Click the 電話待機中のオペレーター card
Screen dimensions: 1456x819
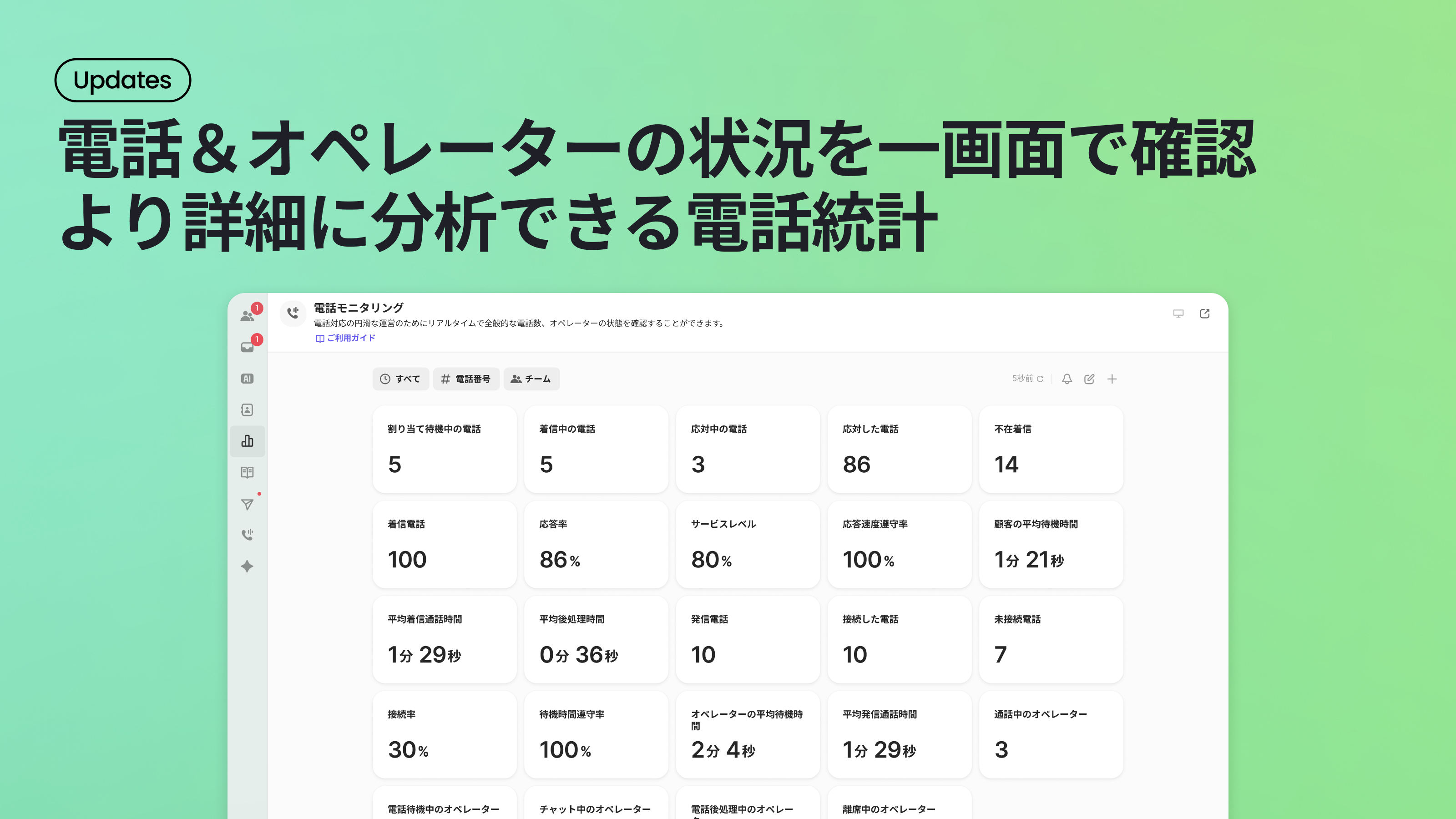[x=444, y=803]
